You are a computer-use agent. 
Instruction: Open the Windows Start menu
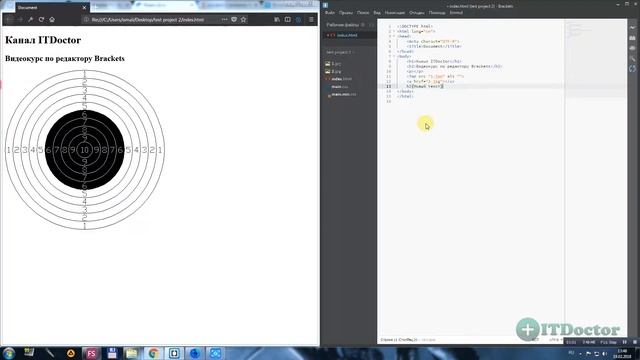[9, 353]
